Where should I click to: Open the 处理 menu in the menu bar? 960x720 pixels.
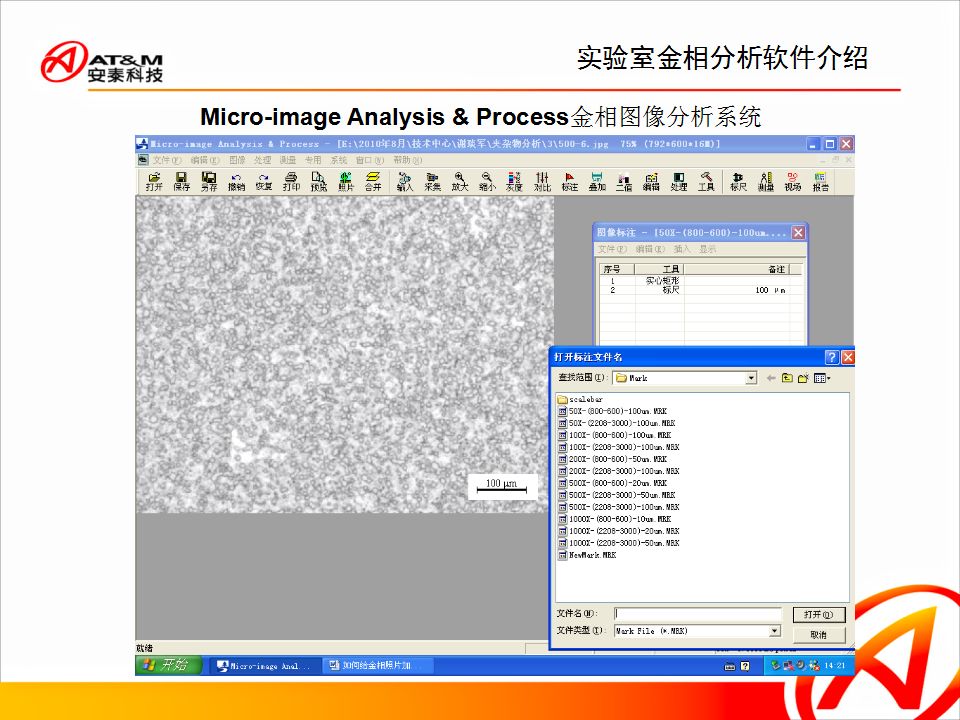tap(262, 160)
